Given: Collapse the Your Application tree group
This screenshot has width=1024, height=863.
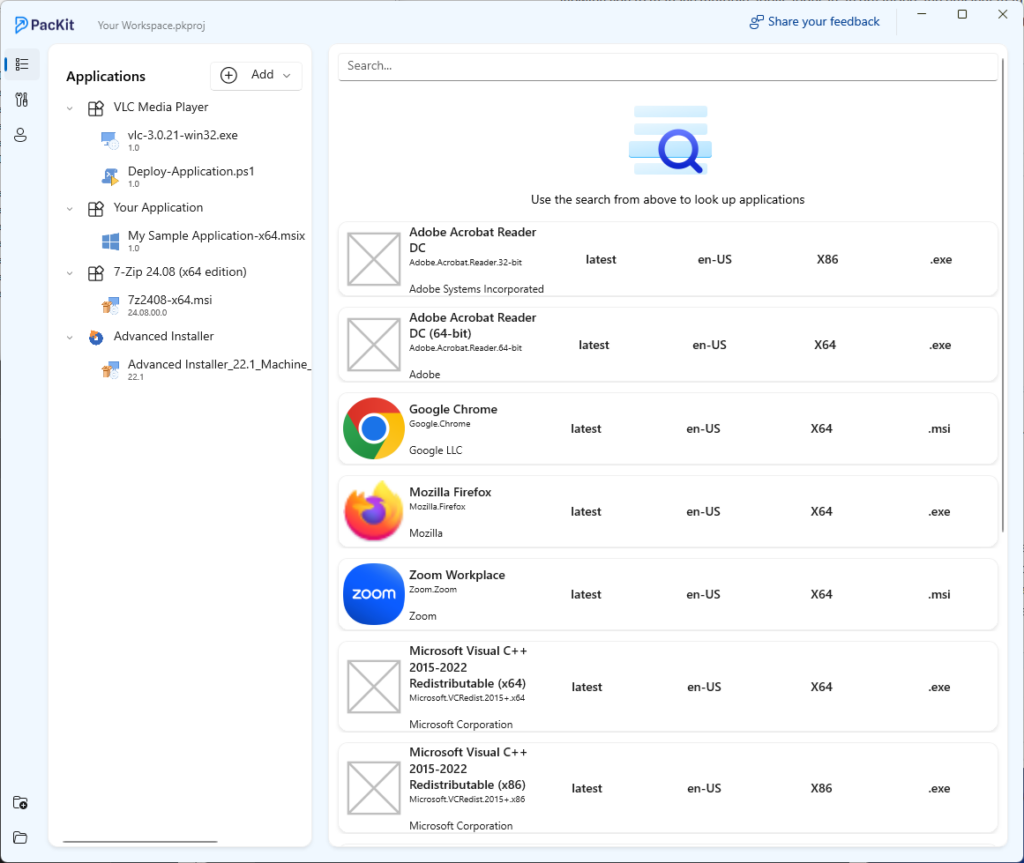Looking at the screenshot, I should click(x=68, y=207).
